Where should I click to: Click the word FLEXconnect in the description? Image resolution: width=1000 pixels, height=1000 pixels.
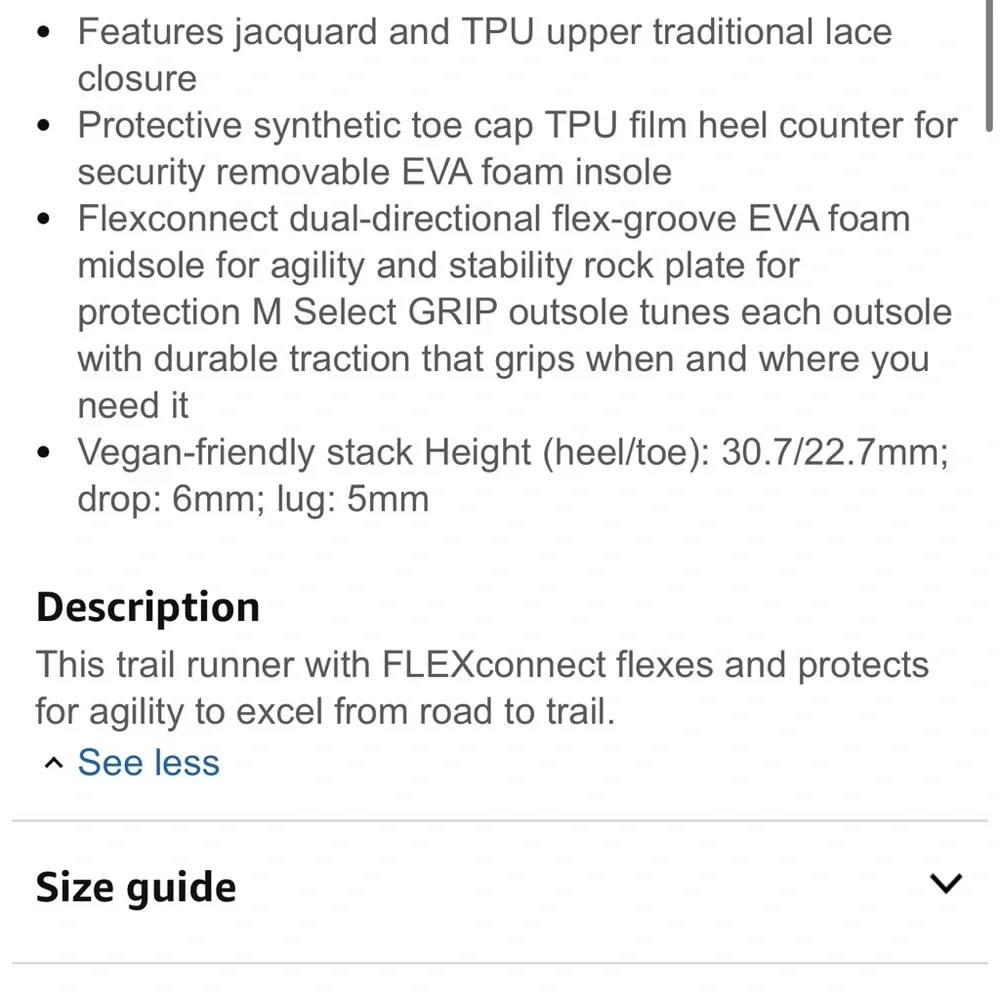493,665
